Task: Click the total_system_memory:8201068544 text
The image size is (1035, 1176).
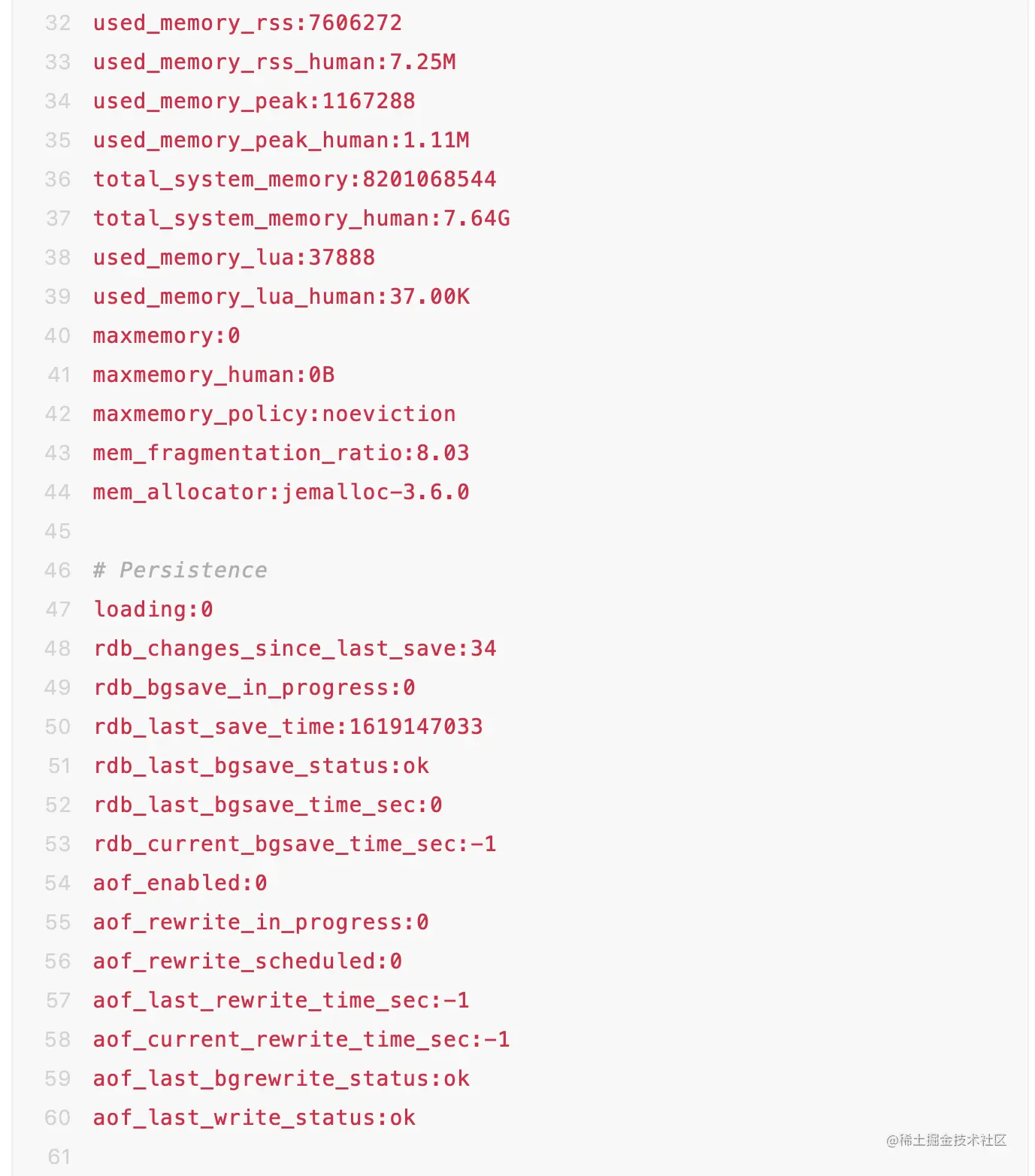Action: [x=295, y=180]
